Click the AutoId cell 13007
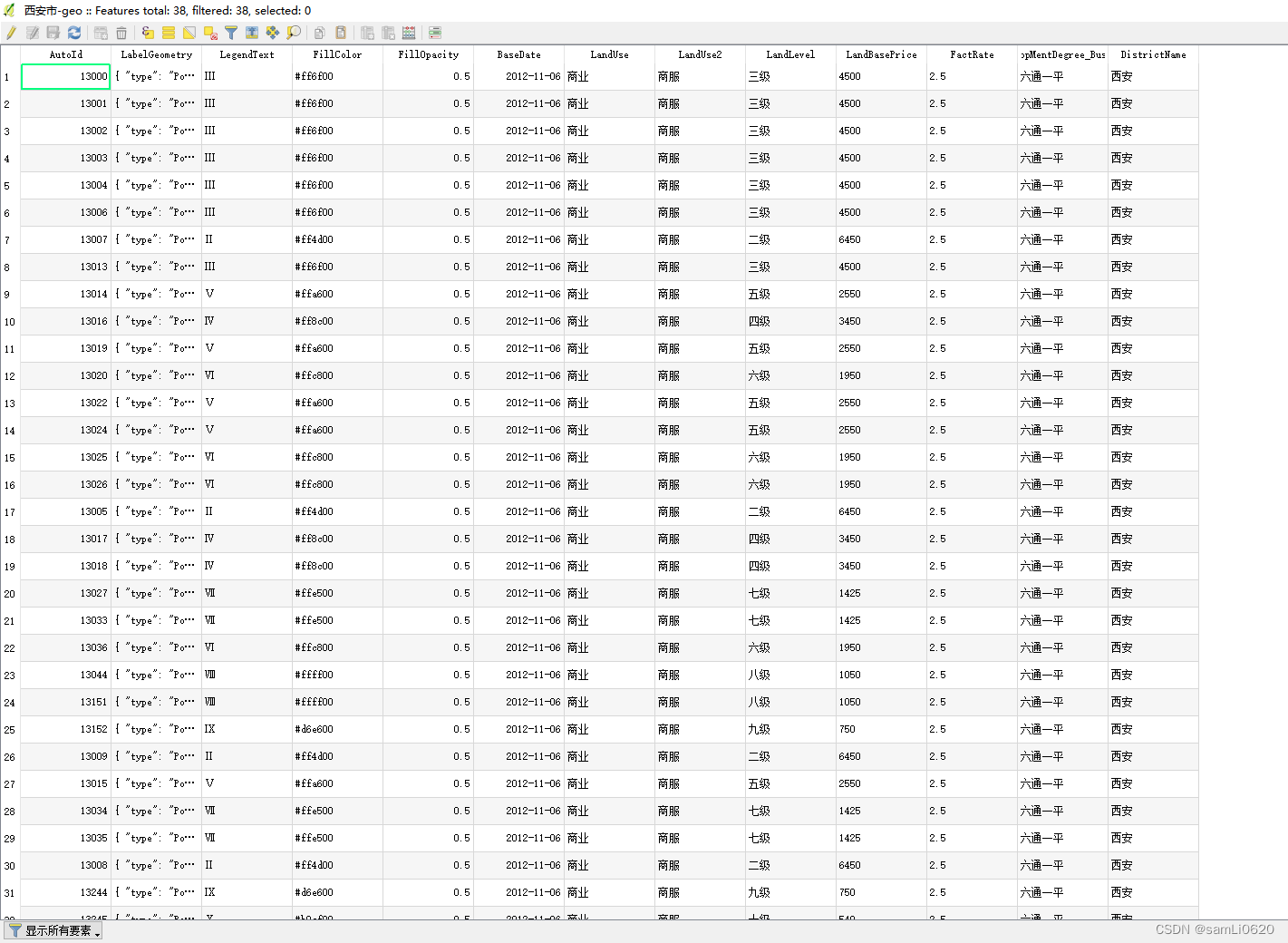The height and width of the screenshot is (943, 1288). pyautogui.click(x=65, y=239)
